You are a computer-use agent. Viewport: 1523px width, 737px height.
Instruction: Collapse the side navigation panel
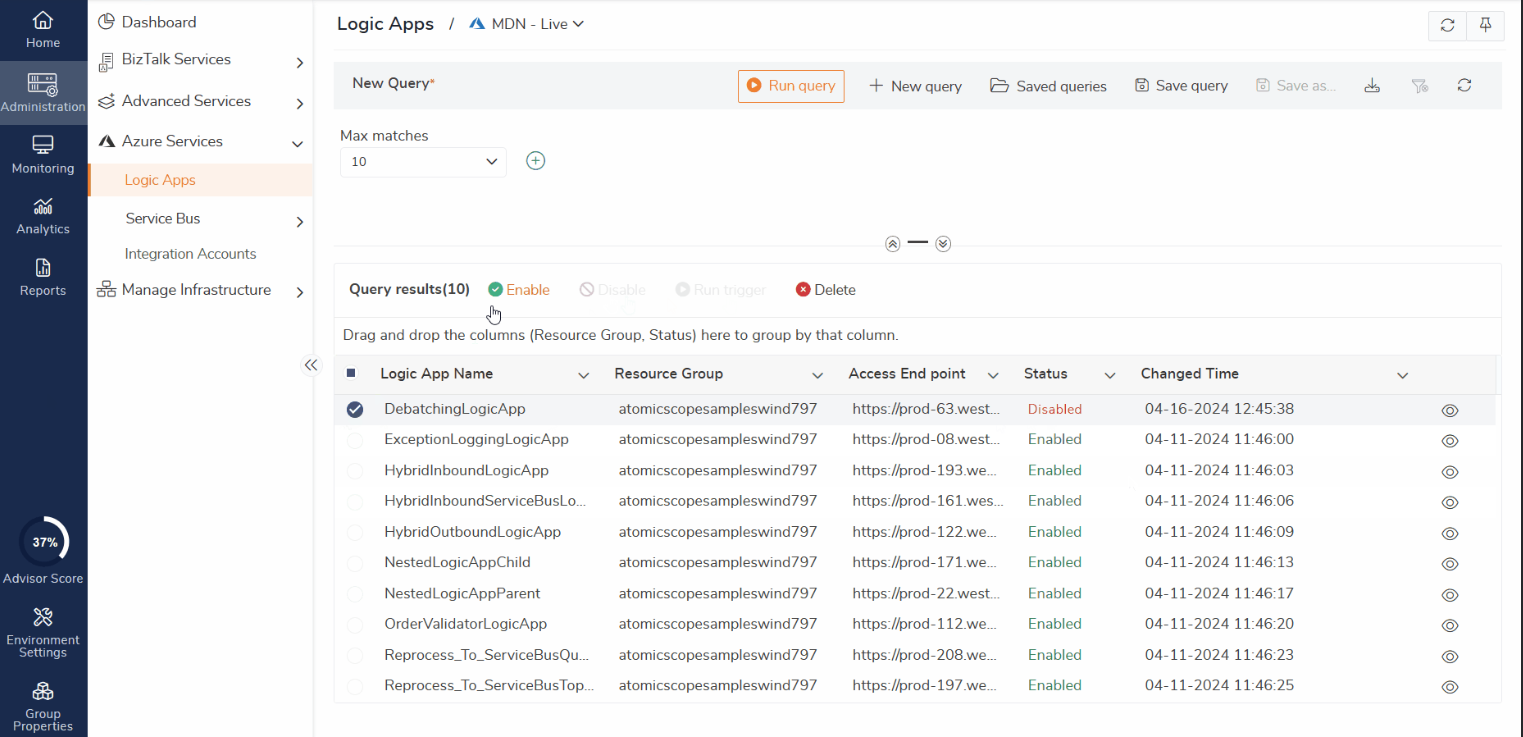point(311,365)
